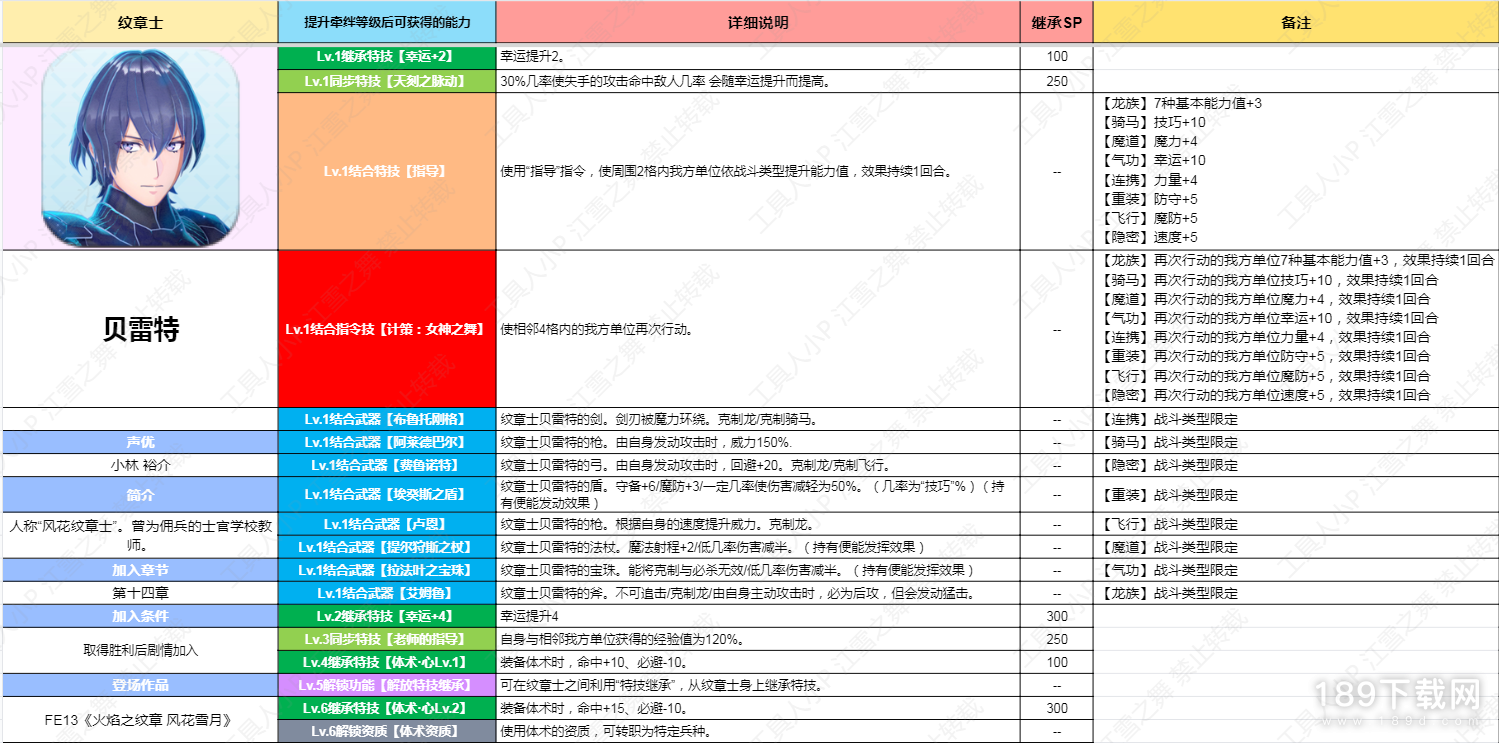Viewport: 1499px width, 743px height.
Task: Click the orange Lv.1结合特技【指导】 cell
Action: pos(387,171)
